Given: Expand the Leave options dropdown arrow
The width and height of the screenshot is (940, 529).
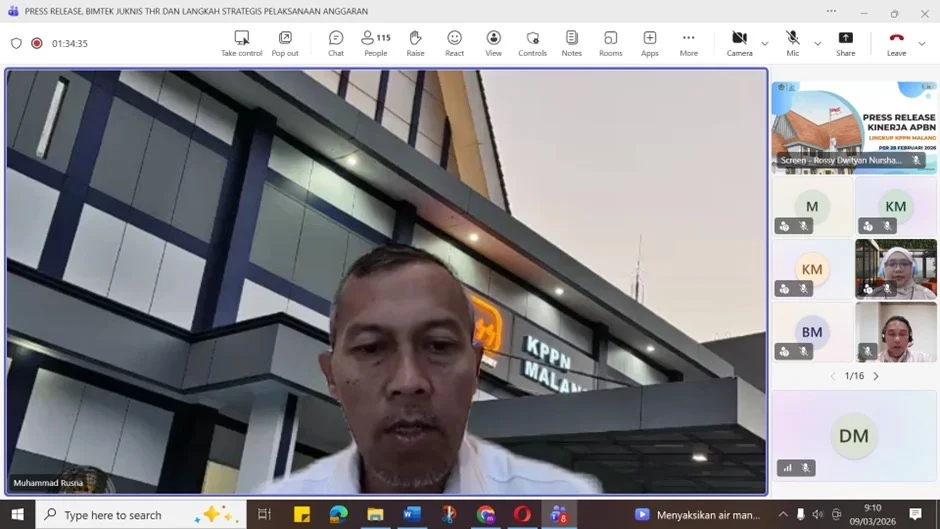Looking at the screenshot, I should pyautogui.click(x=923, y=43).
